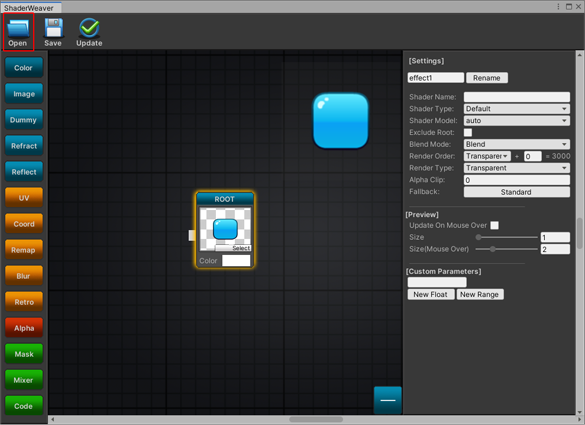This screenshot has width=585, height=425.
Task: Enable Update On Mouse Over checkbox
Action: (x=494, y=225)
